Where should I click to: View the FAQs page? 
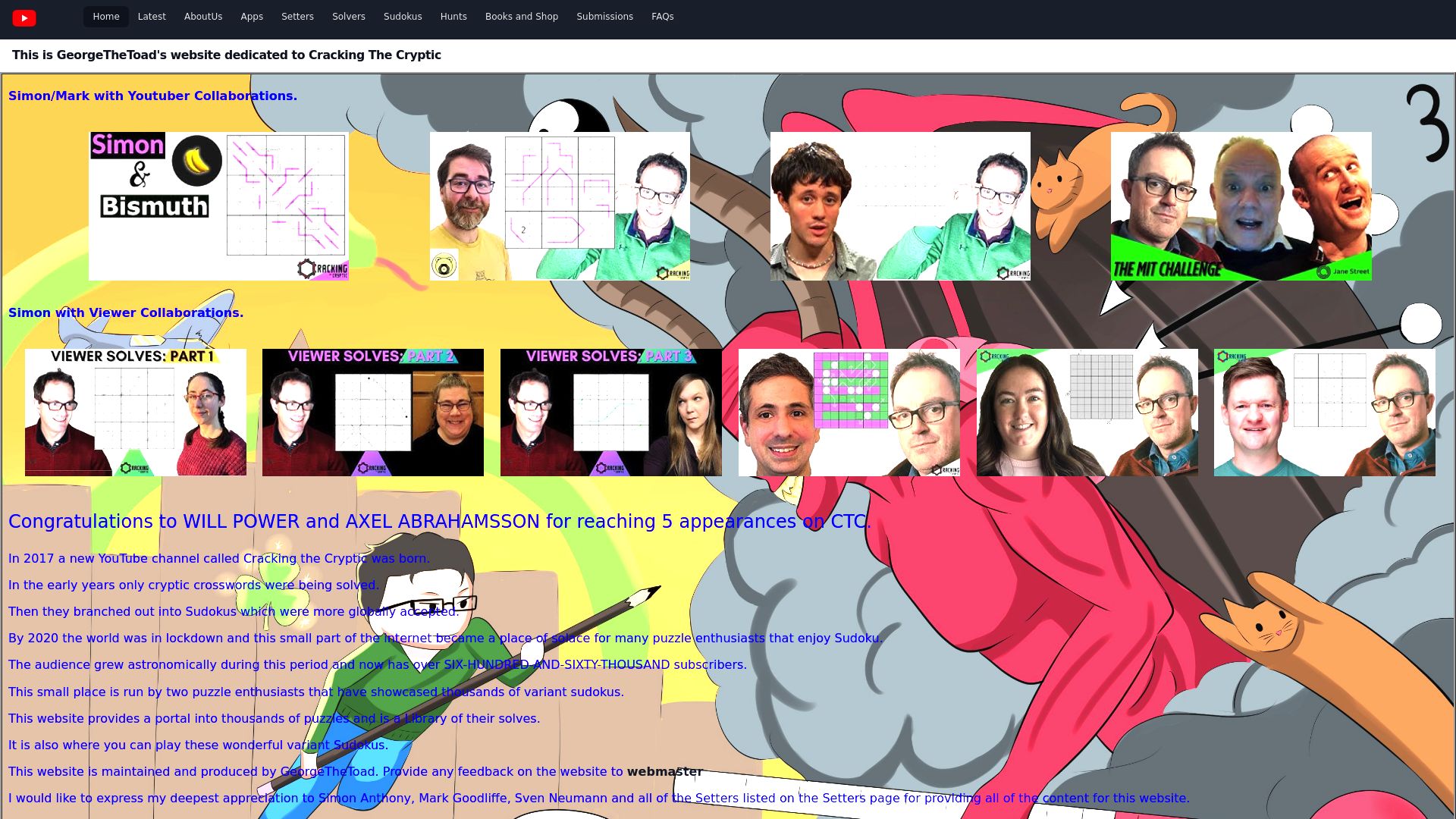click(663, 17)
